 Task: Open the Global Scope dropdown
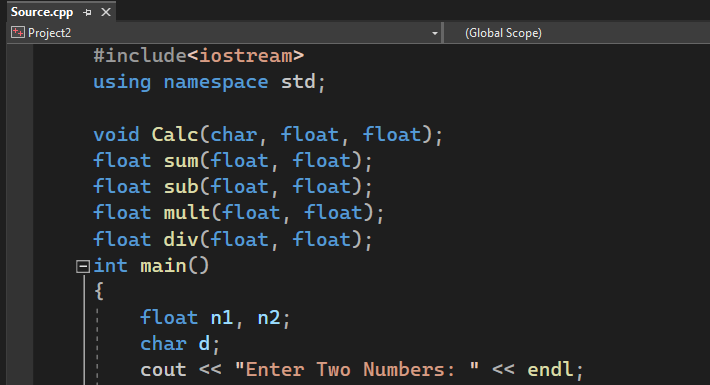click(576, 33)
